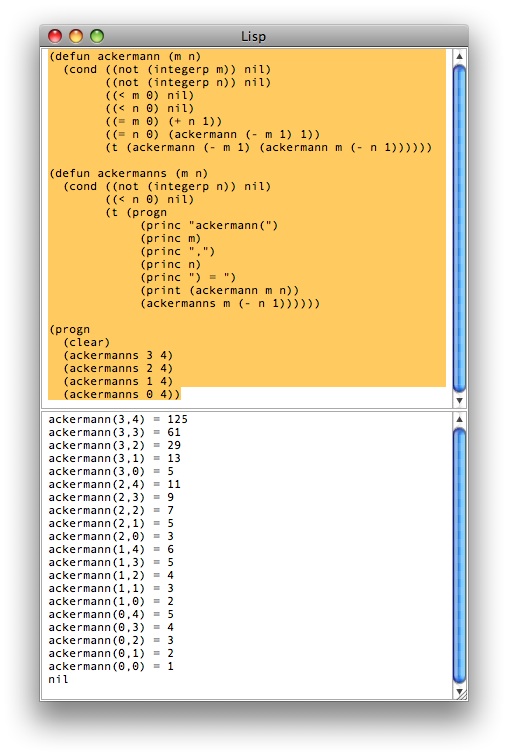Click the Lisp window title bar
This screenshot has height=756, width=508.
pyautogui.click(x=254, y=36)
